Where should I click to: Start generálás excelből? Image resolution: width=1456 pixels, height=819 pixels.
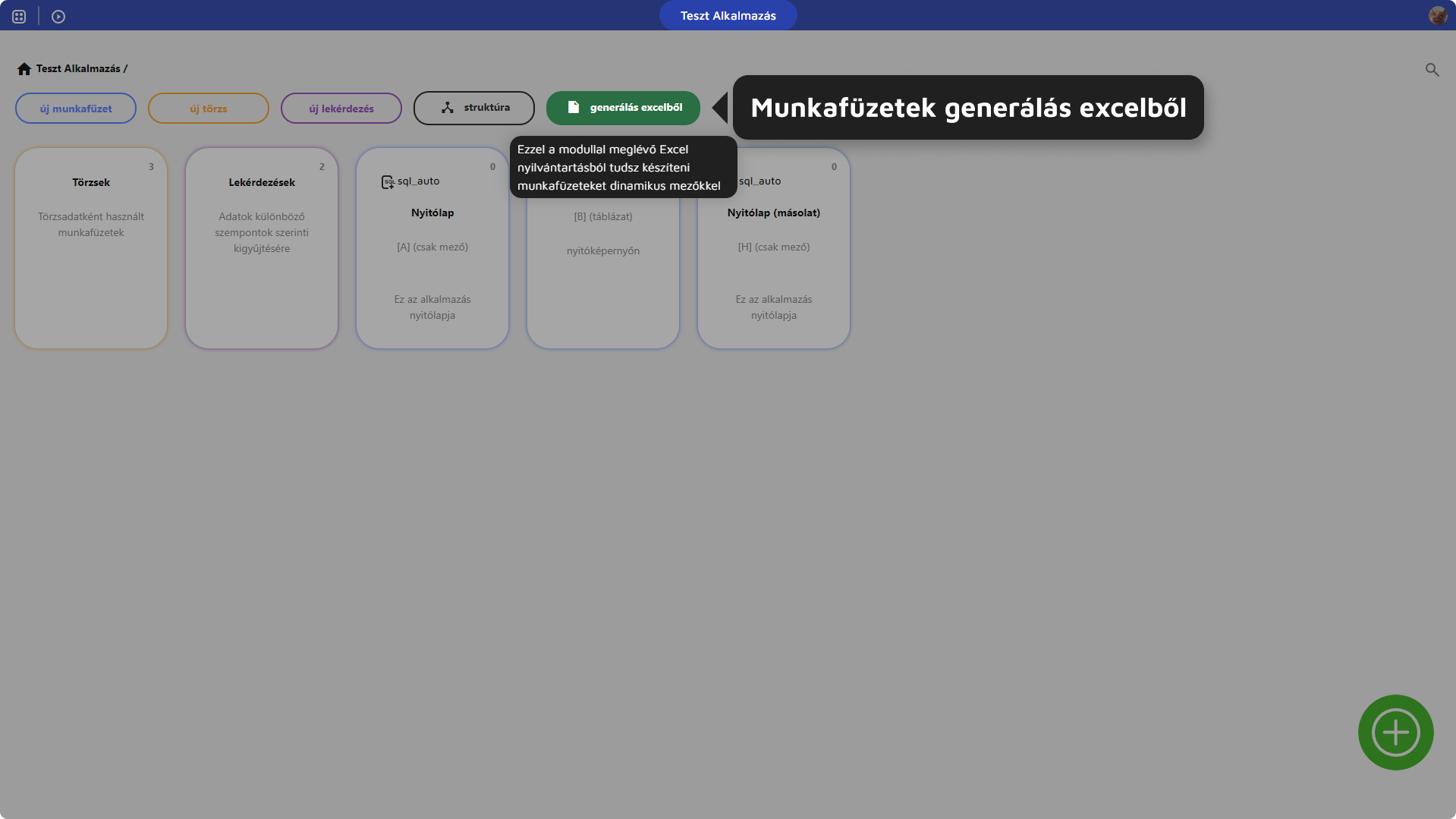click(x=623, y=108)
